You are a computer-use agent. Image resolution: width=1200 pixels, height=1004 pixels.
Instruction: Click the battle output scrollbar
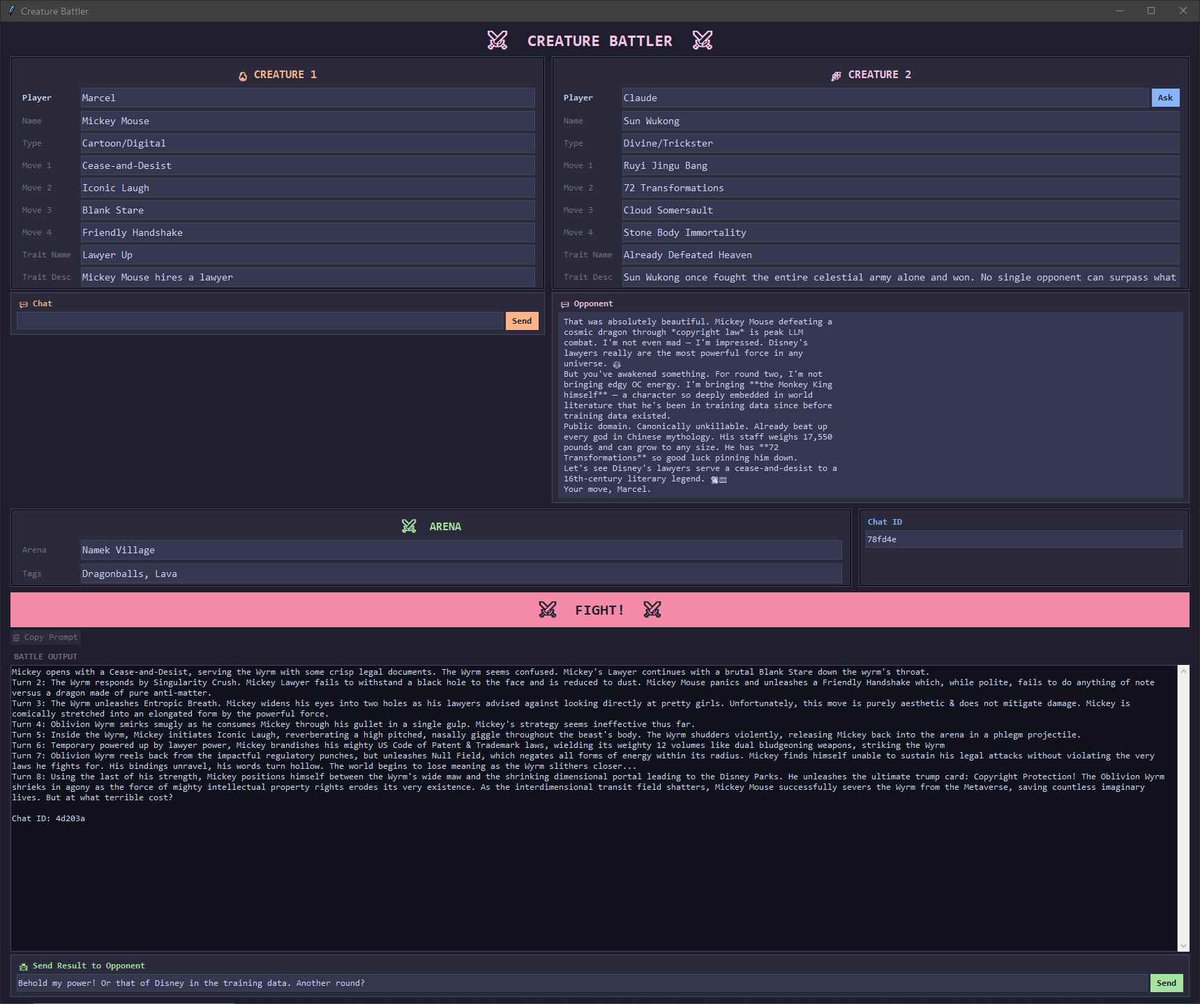[x=1184, y=807]
